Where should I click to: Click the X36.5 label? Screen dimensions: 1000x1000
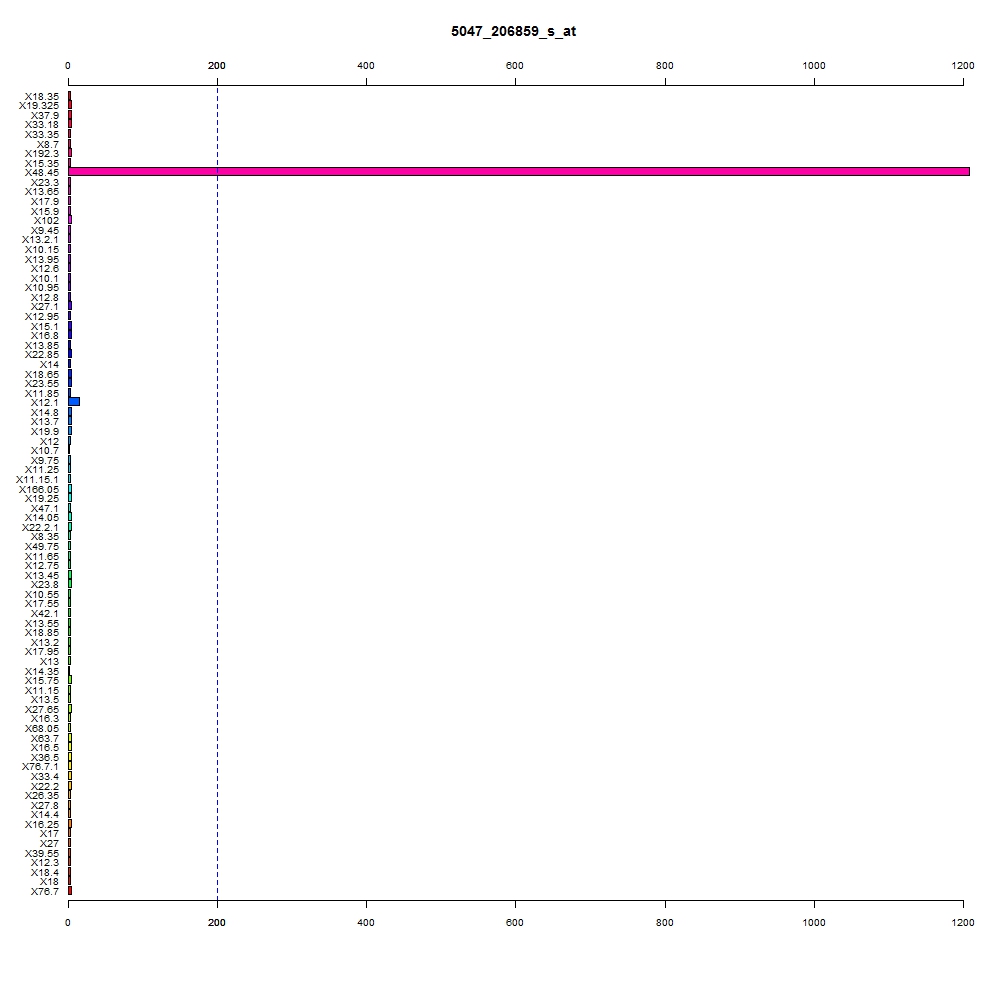tap(45, 758)
